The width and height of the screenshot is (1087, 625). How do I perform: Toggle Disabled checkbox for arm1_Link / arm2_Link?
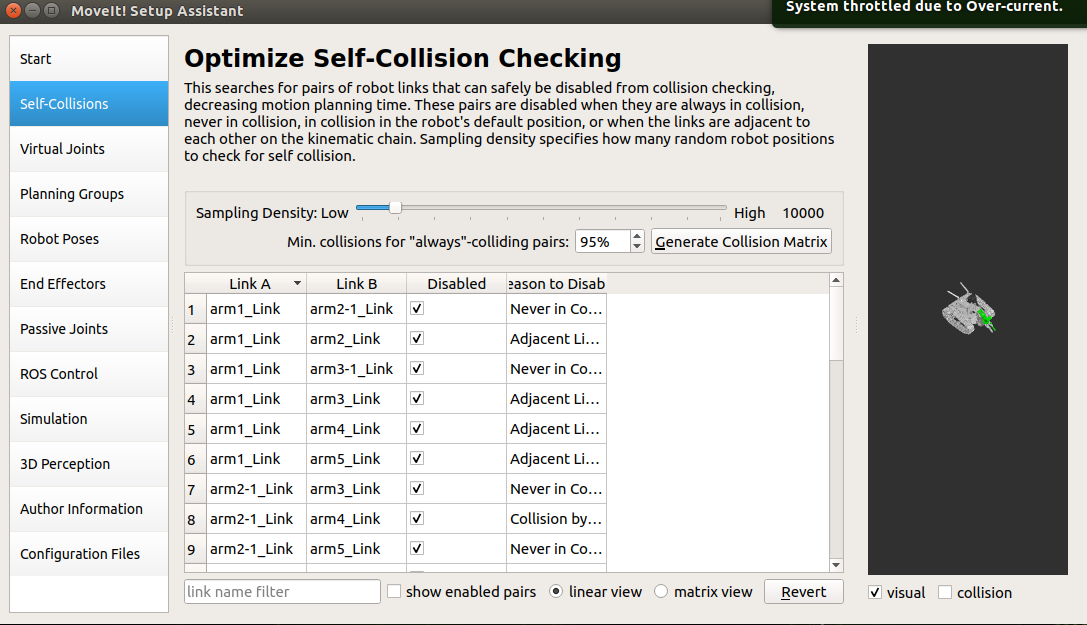pyautogui.click(x=417, y=339)
